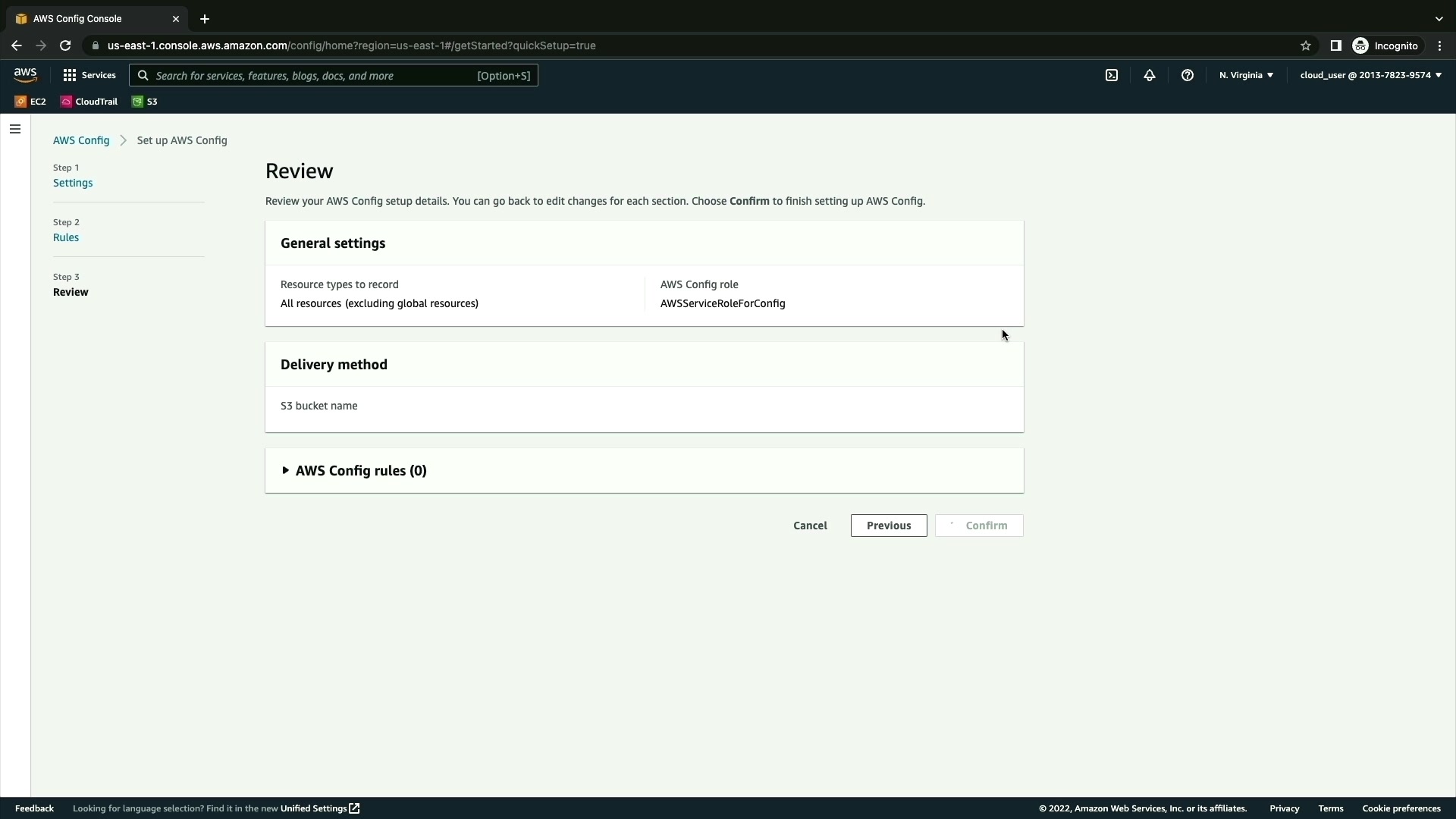This screenshot has width=1456, height=819.
Task: Open the CloudShell terminal icon
Action: click(1112, 75)
